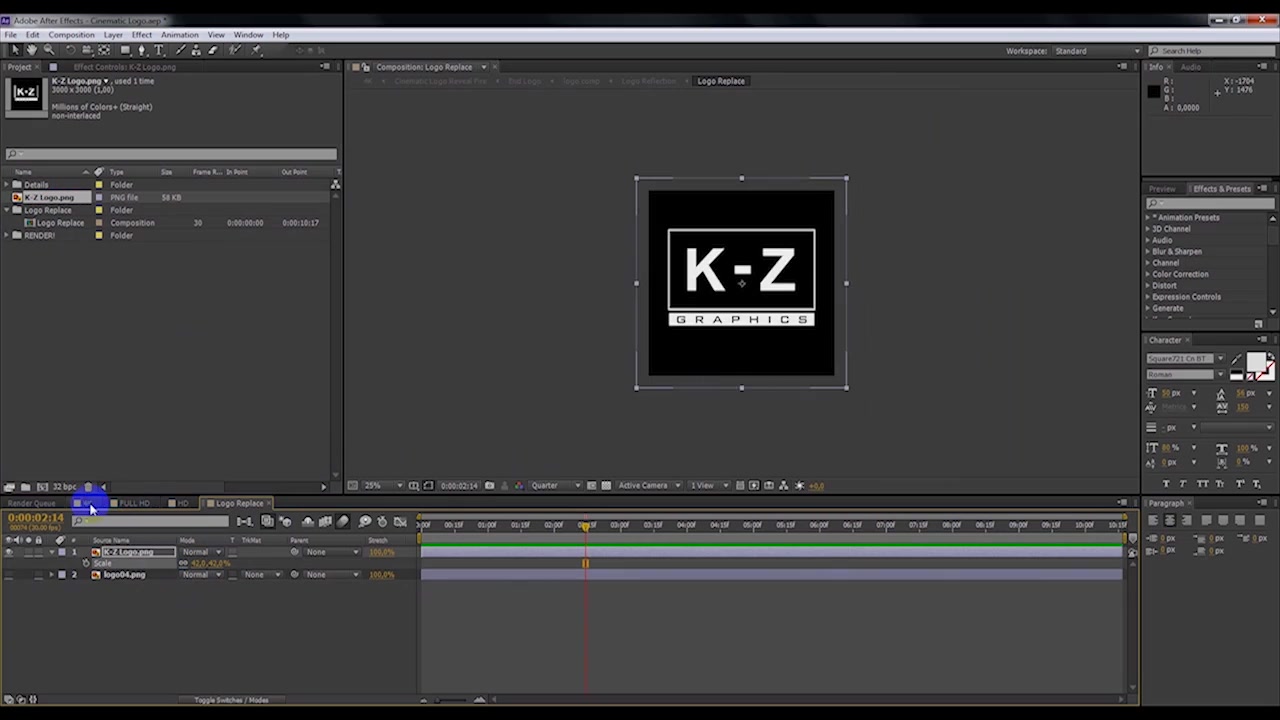This screenshot has height=720, width=1280.
Task: Expand the RENDER! folder
Action: click(x=6, y=236)
